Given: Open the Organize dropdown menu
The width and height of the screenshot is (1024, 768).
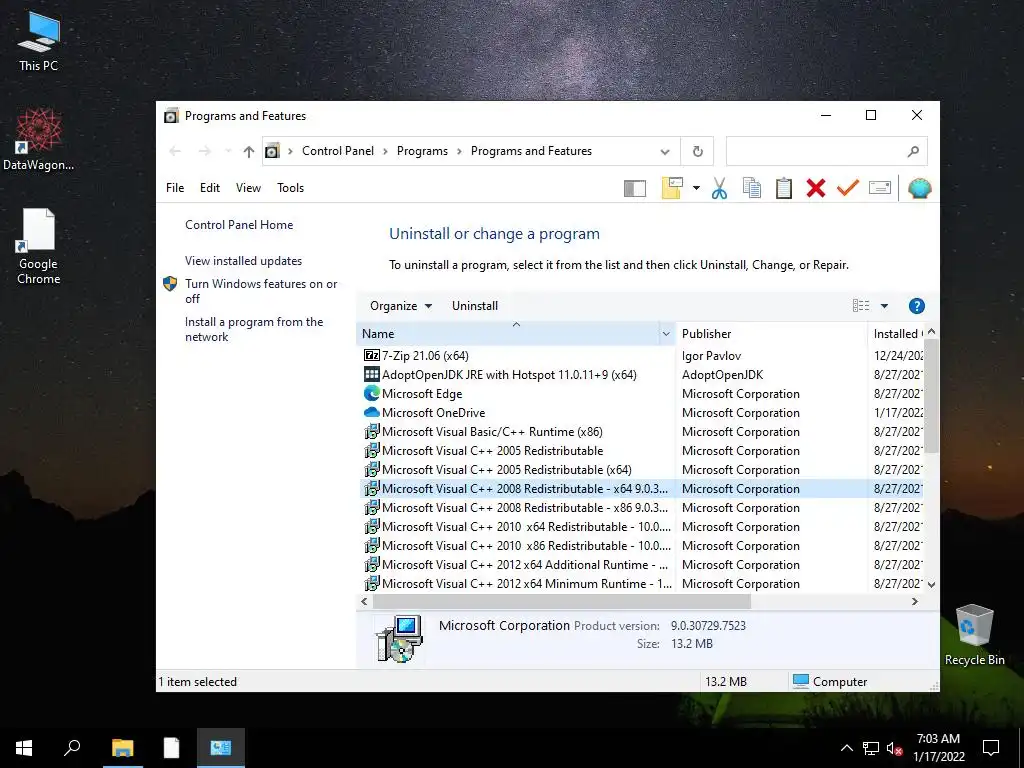Looking at the screenshot, I should click(401, 306).
